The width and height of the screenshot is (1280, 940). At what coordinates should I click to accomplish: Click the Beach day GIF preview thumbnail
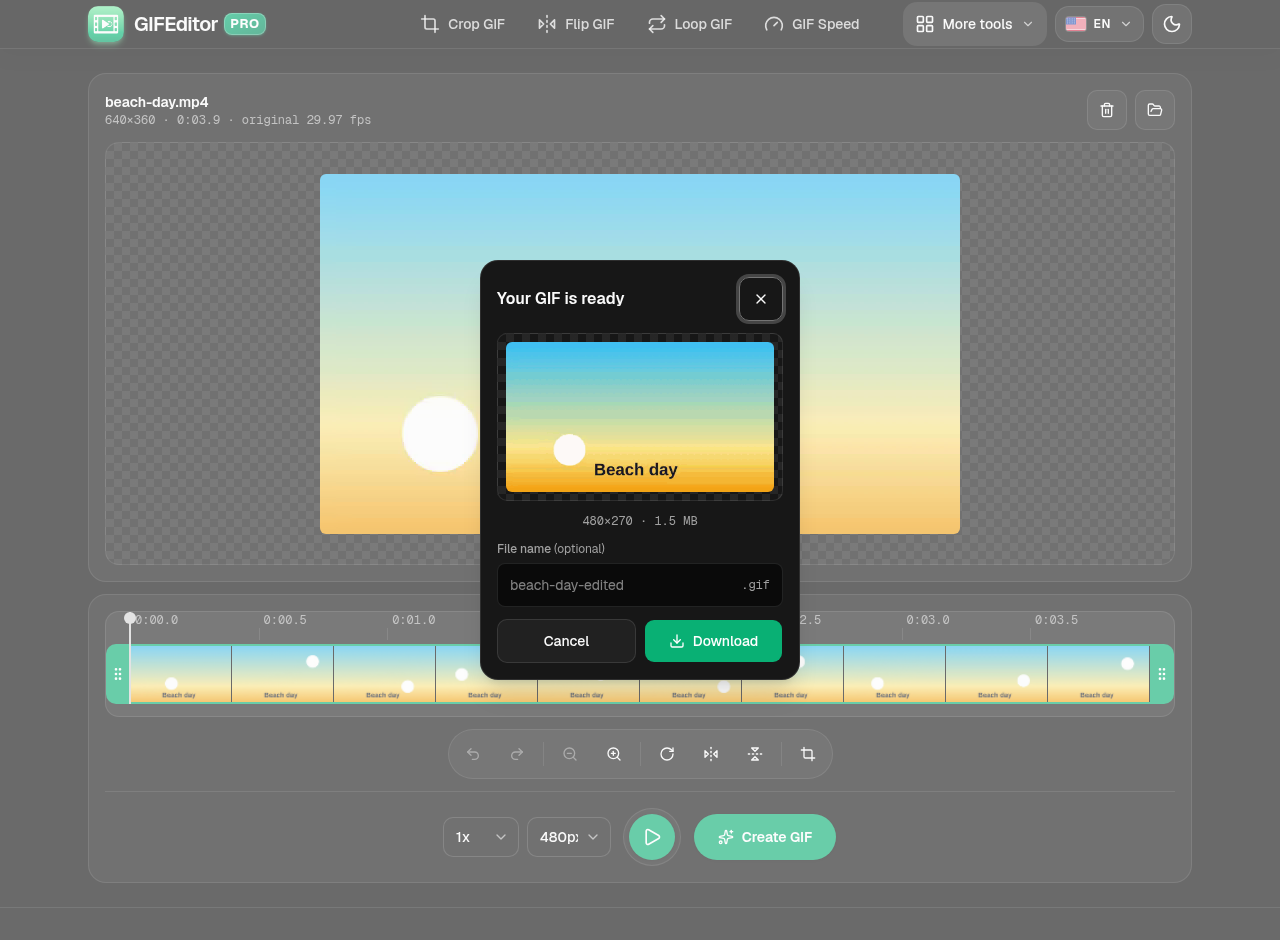click(640, 417)
